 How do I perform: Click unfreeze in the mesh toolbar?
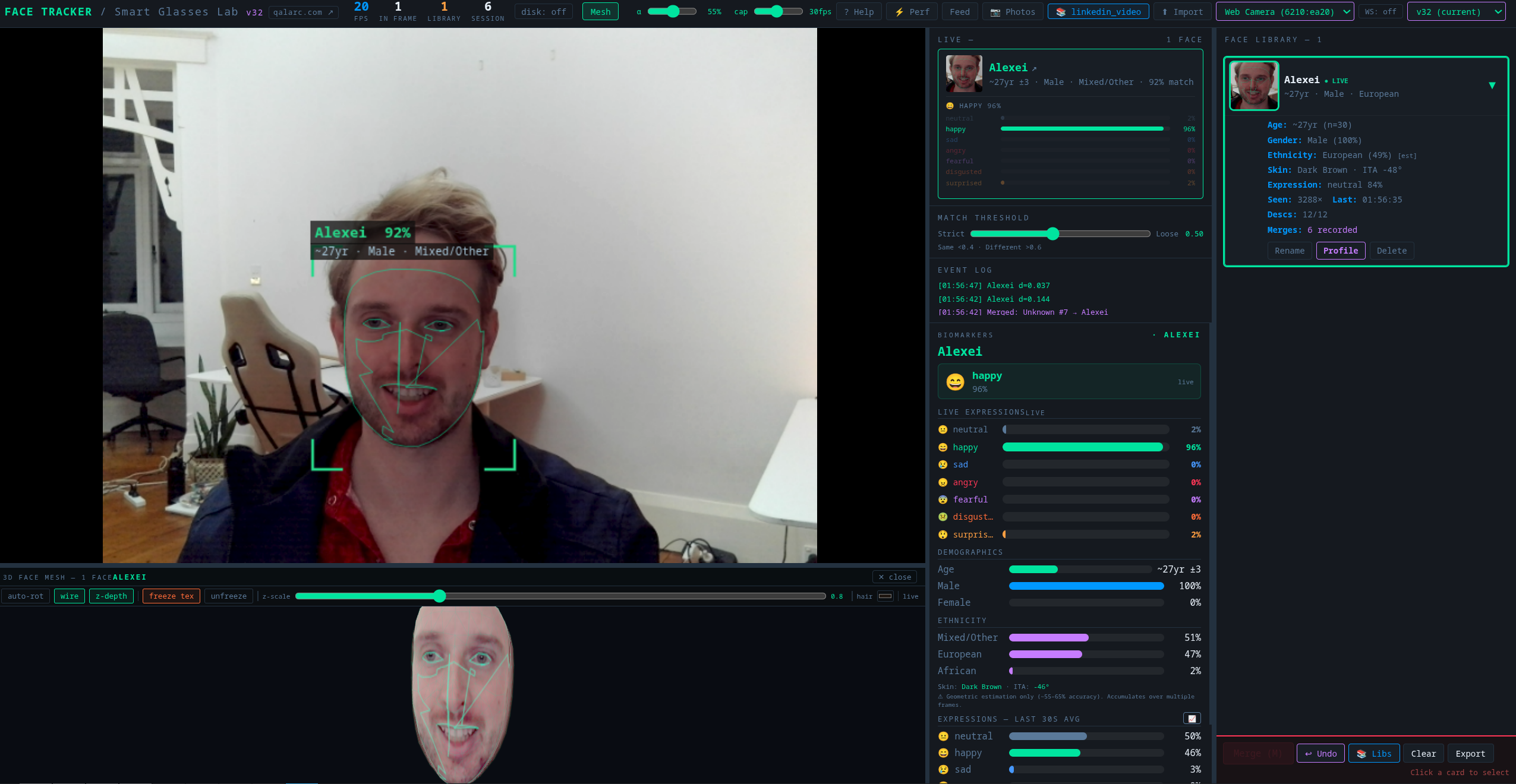click(x=229, y=596)
